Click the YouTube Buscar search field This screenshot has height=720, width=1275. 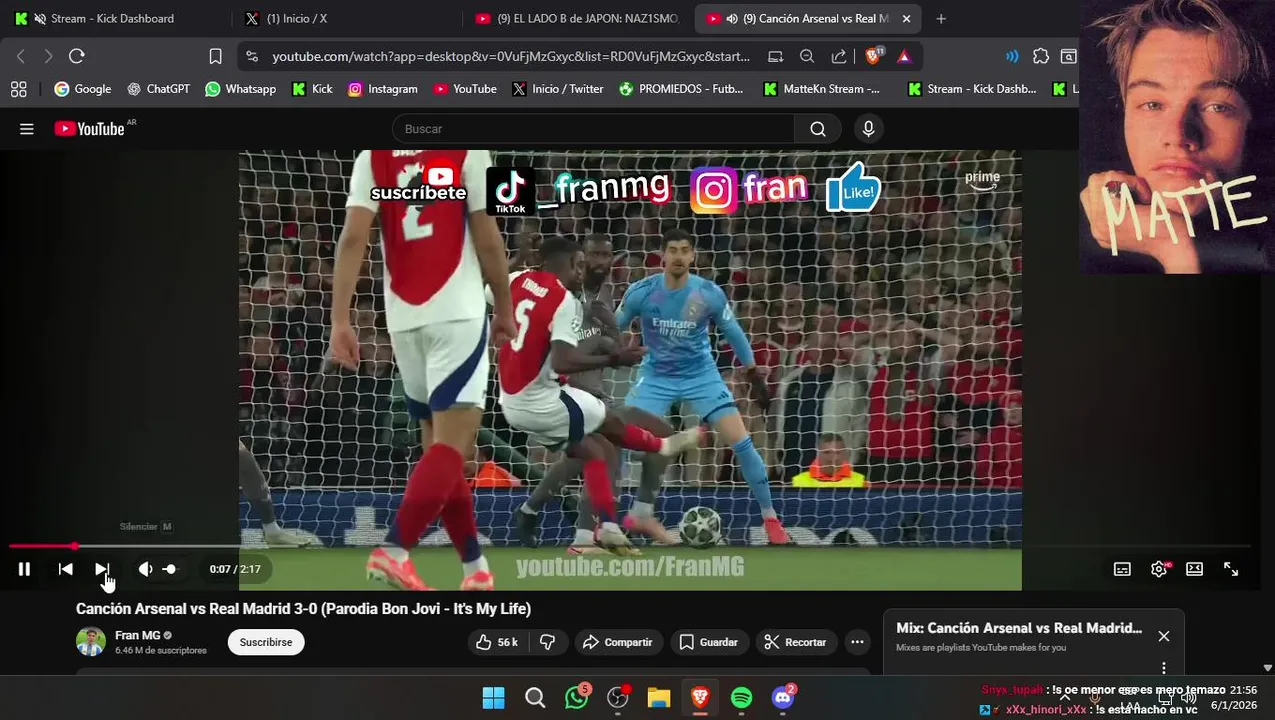pyautogui.click(x=594, y=129)
